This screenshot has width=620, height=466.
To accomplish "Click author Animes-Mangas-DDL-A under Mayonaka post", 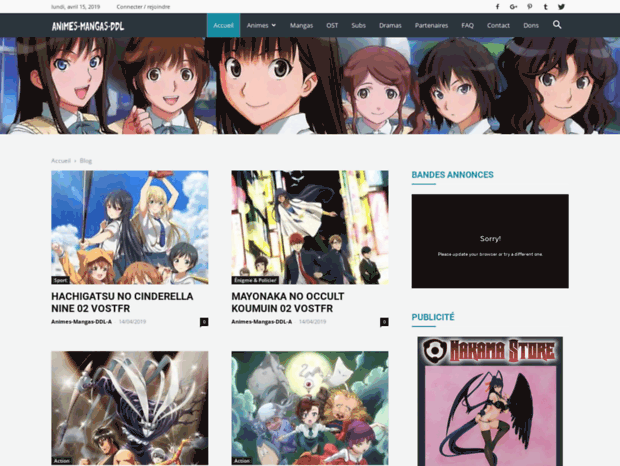I will [261, 322].
